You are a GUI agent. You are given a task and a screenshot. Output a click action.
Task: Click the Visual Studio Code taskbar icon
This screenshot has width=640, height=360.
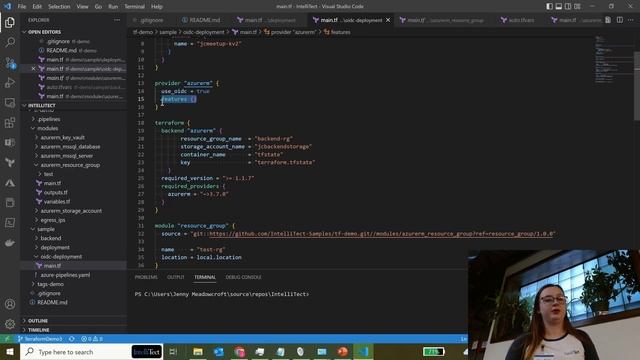tap(363, 351)
